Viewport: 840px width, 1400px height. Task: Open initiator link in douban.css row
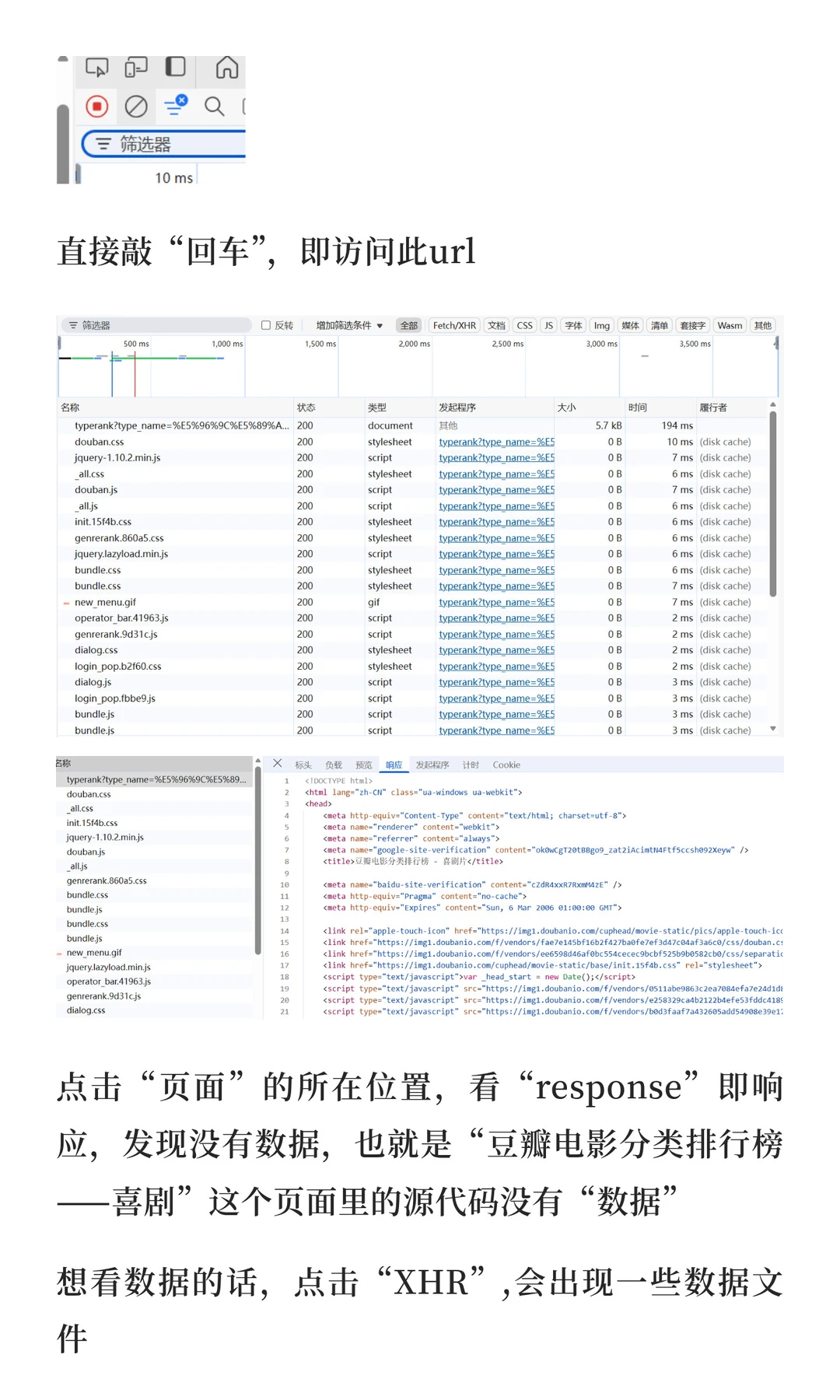tap(496, 442)
